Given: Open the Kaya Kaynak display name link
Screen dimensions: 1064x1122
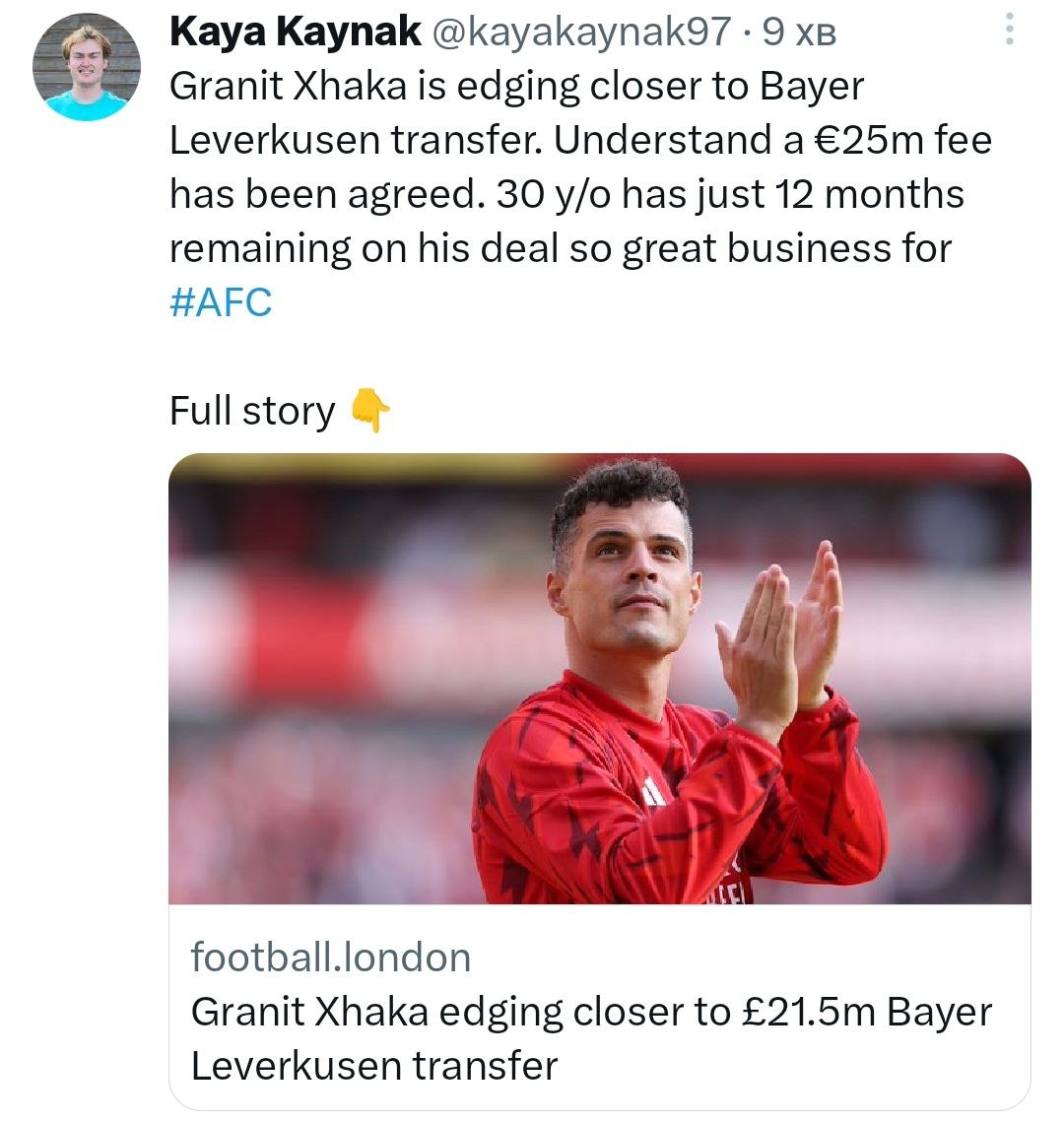Looking at the screenshot, I should click(295, 32).
